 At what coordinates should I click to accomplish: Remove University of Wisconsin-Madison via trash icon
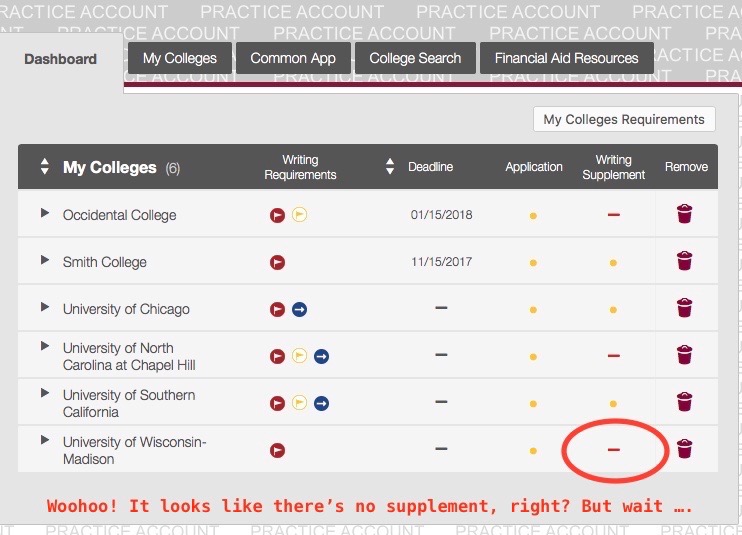coord(684,449)
